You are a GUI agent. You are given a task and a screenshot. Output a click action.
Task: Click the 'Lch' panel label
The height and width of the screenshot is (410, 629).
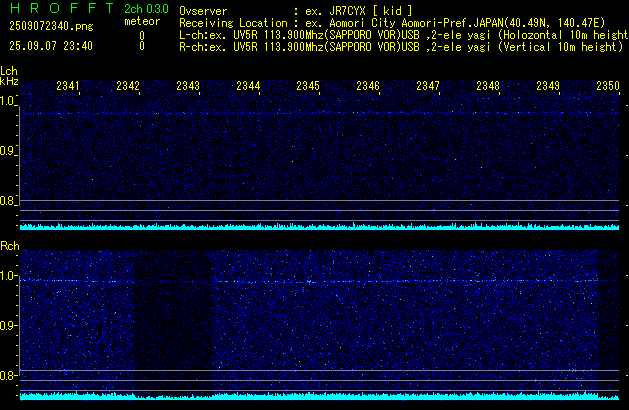[x=9, y=71]
